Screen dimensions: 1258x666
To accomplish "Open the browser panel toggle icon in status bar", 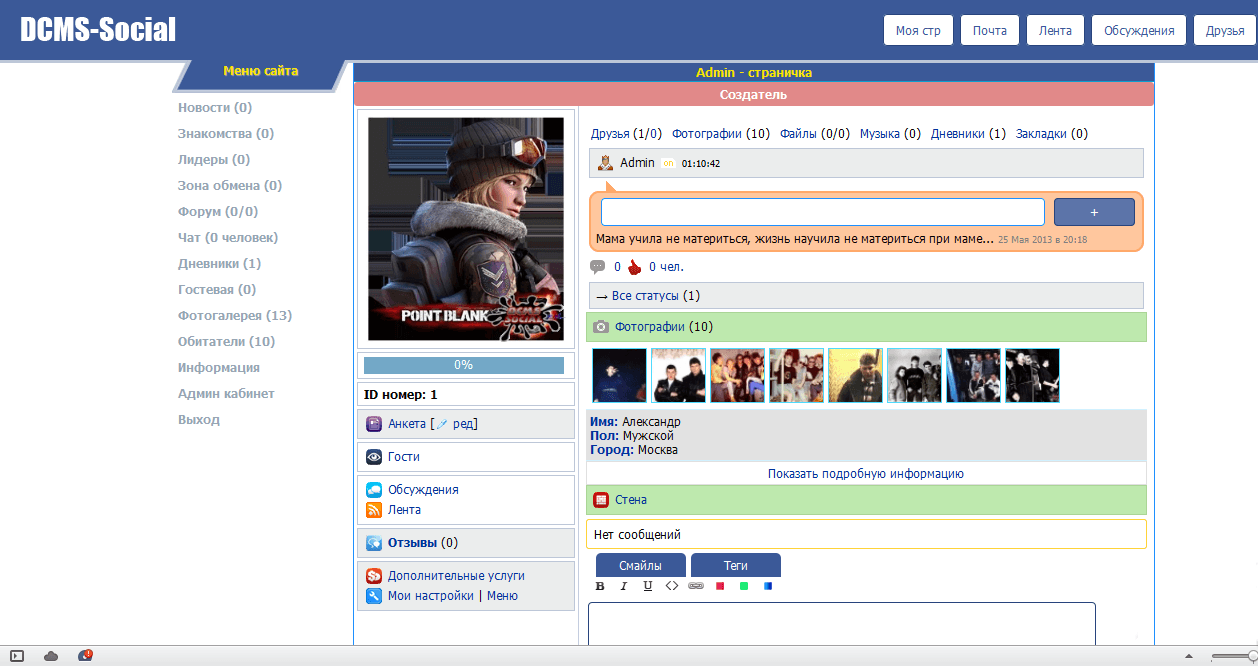I will coord(17,656).
